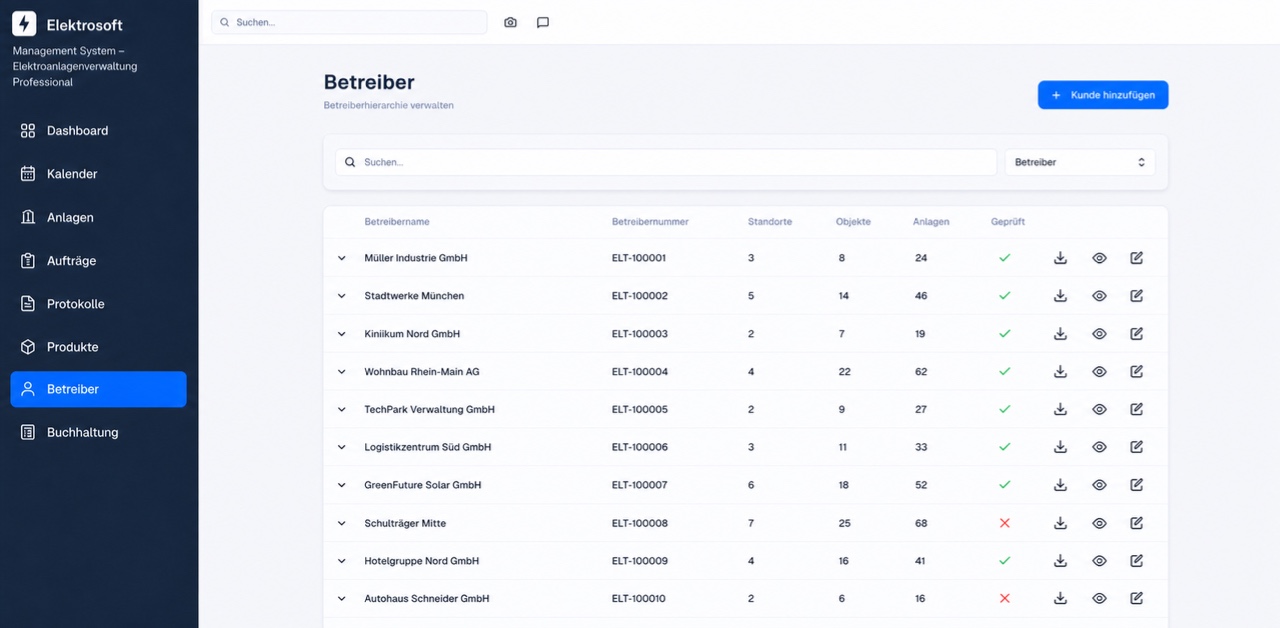
Task: Download Hotelgruppe Nord GmbH data
Action: coord(1060,561)
